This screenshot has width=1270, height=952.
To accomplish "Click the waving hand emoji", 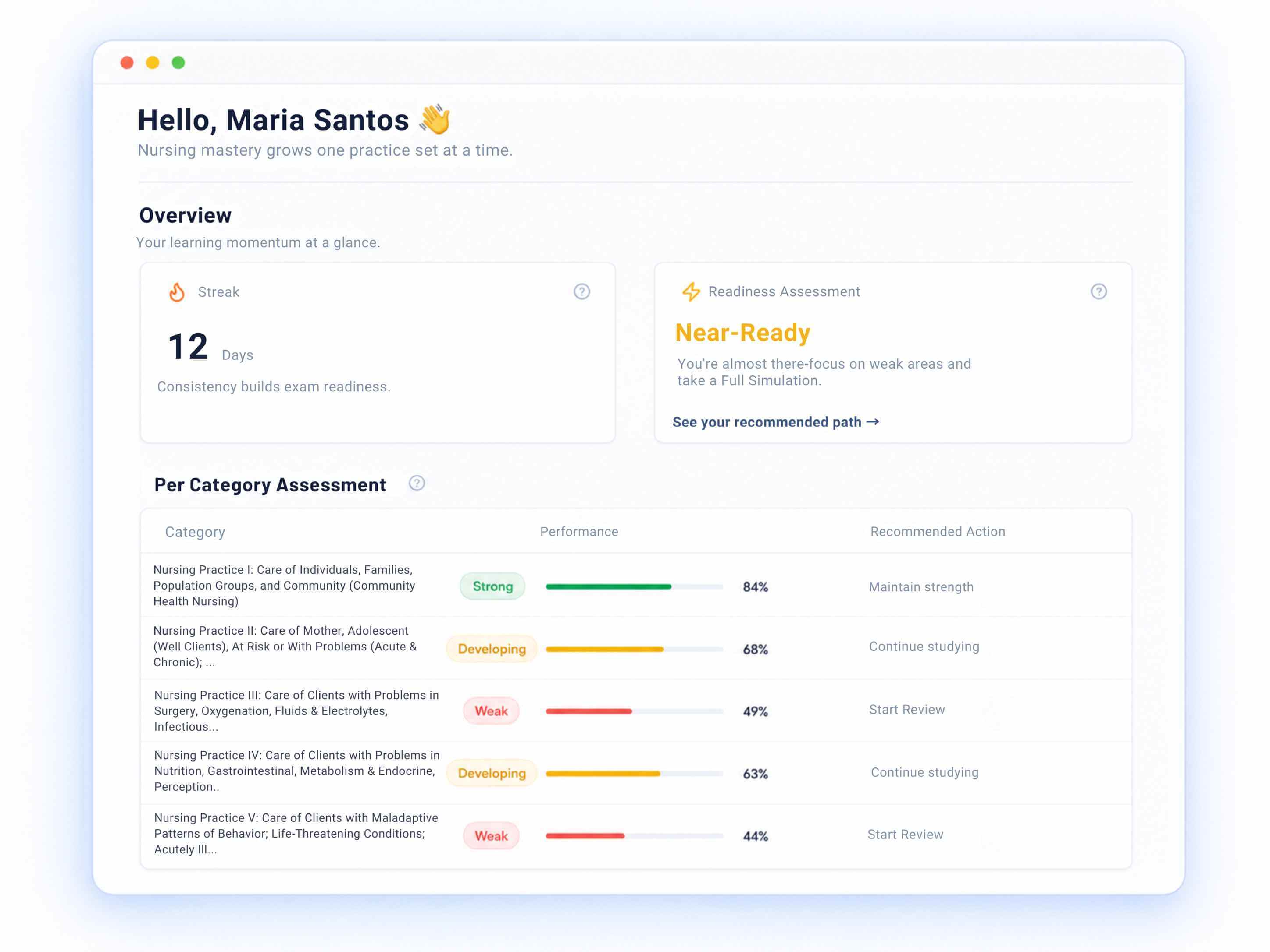I will point(435,119).
